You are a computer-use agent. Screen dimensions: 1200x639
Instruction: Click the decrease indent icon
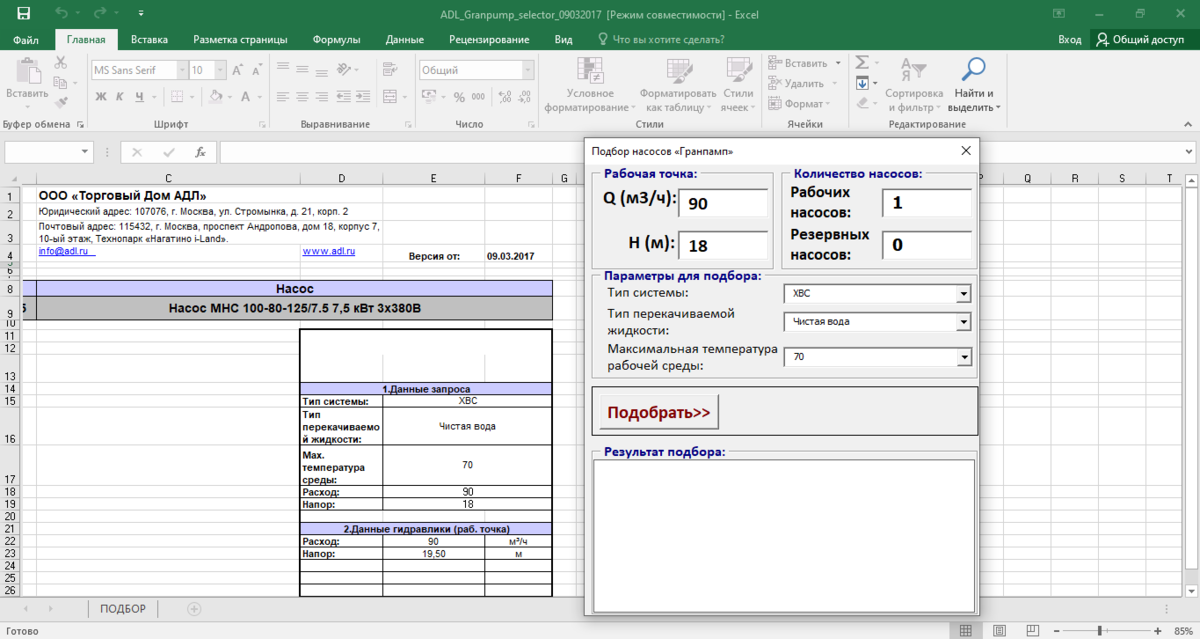pyautogui.click(x=346, y=97)
